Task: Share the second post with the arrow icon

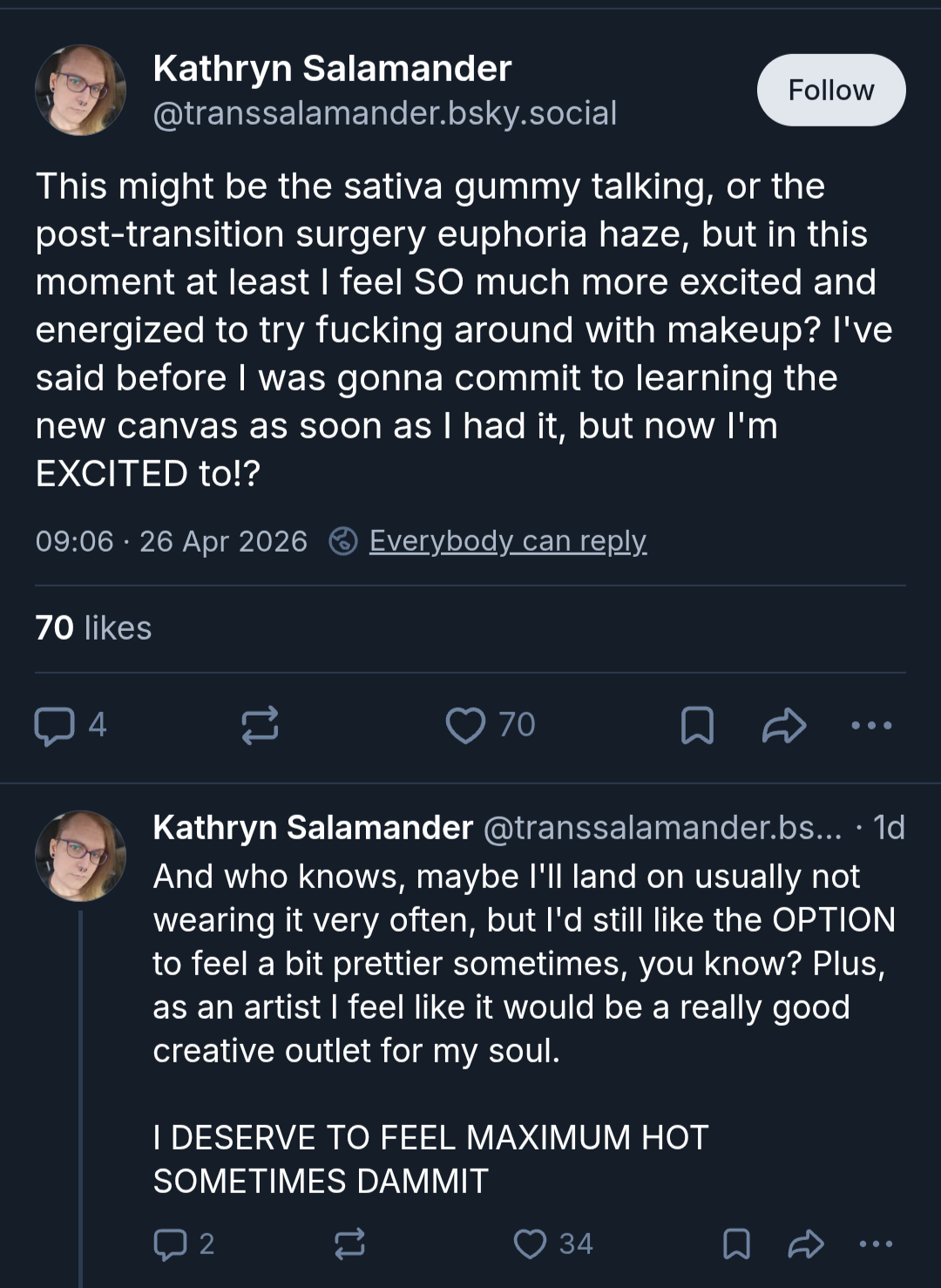Action: coord(806,1244)
